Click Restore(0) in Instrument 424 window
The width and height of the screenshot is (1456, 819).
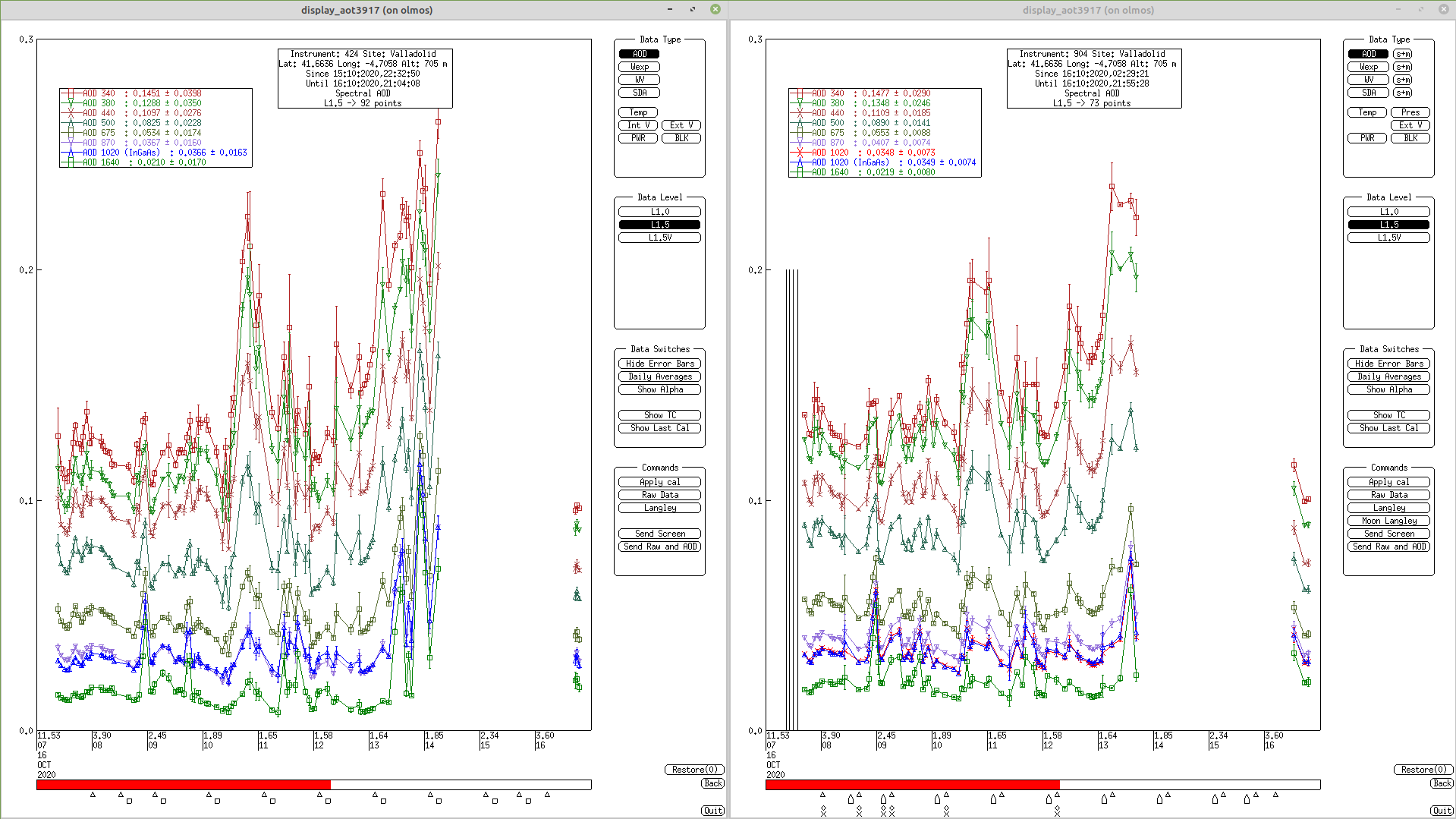coord(694,770)
